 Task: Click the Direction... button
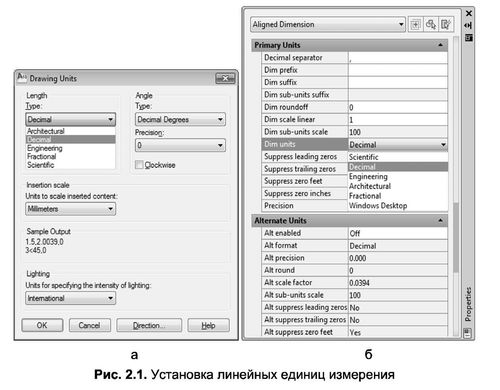pos(149,325)
